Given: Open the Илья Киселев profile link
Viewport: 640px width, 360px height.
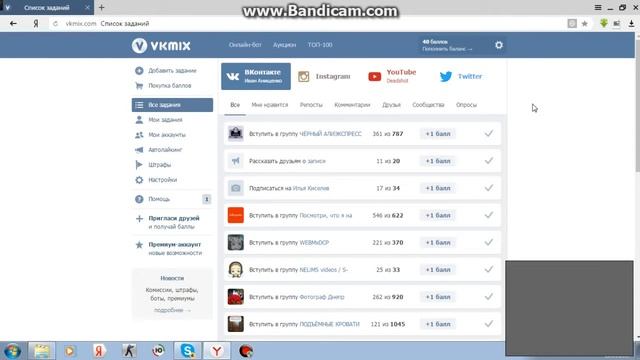Looking at the screenshot, I should 311,188.
